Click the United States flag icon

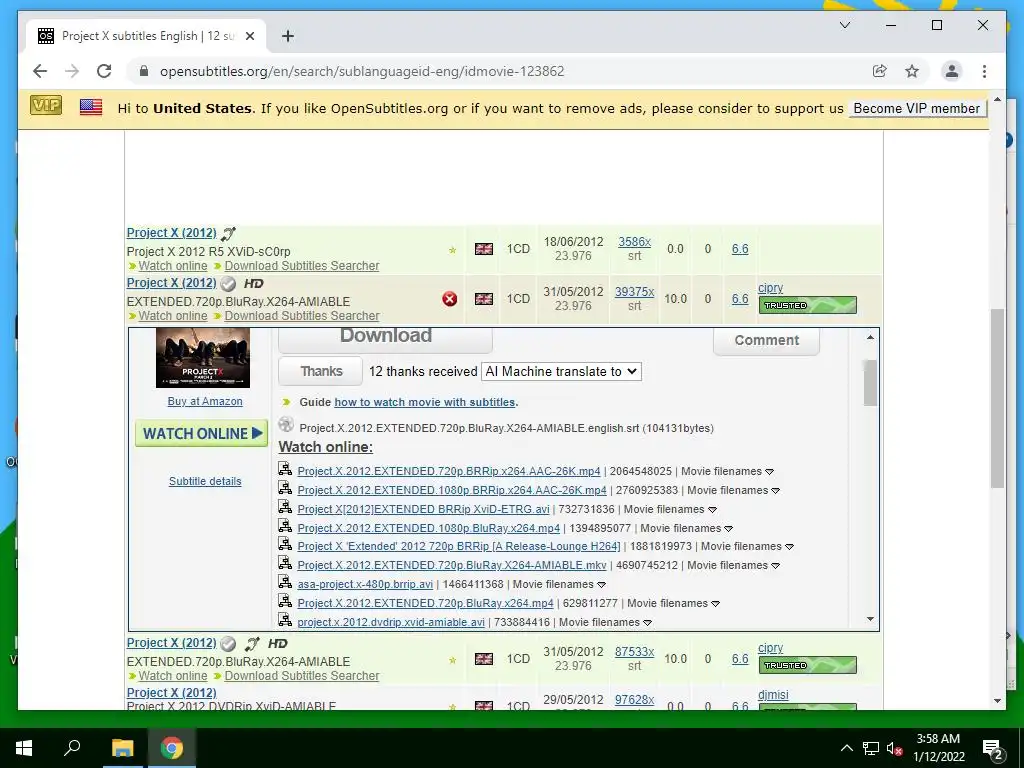(x=91, y=107)
